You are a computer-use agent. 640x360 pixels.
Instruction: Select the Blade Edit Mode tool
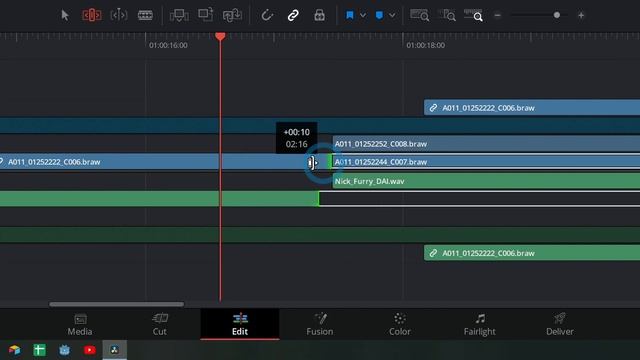(145, 16)
